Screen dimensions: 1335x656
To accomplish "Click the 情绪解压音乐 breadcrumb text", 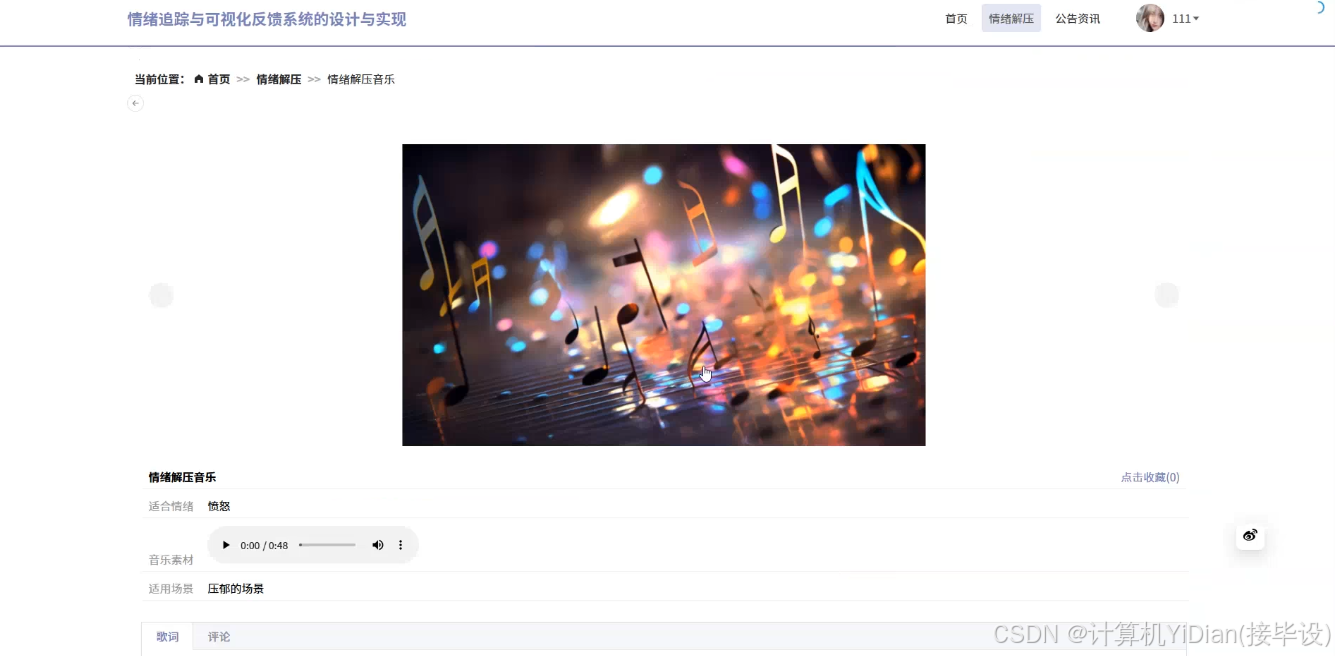I will 361,79.
